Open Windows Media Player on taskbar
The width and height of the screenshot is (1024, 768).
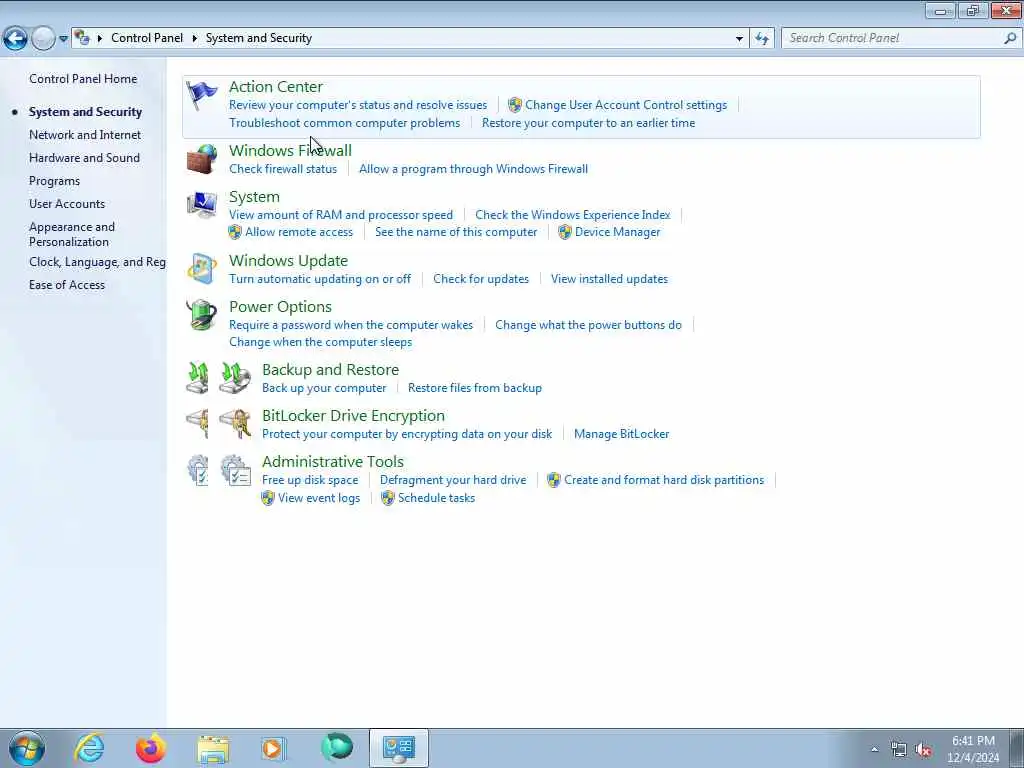tap(274, 748)
